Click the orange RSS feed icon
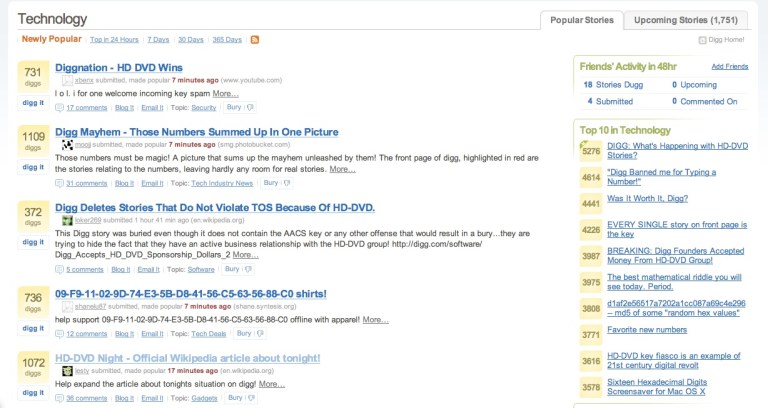The image size is (768, 408). tap(255, 40)
